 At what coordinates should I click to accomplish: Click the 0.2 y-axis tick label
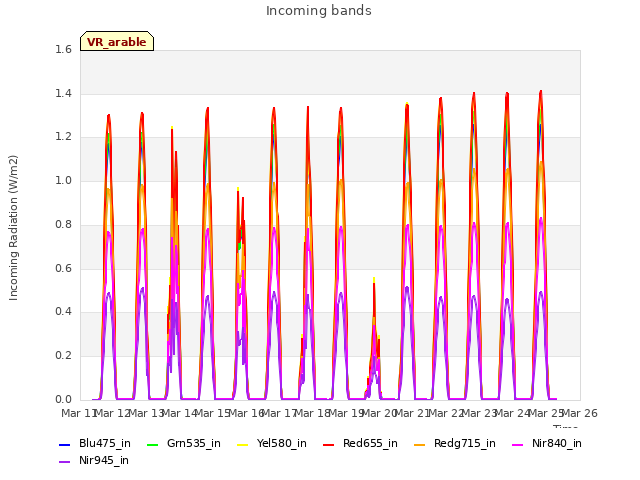(x=63, y=356)
